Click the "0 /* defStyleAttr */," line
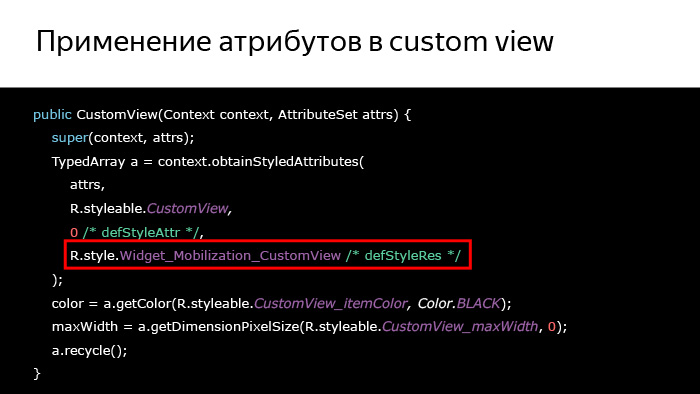700x394 pixels. pyautogui.click(x=137, y=232)
